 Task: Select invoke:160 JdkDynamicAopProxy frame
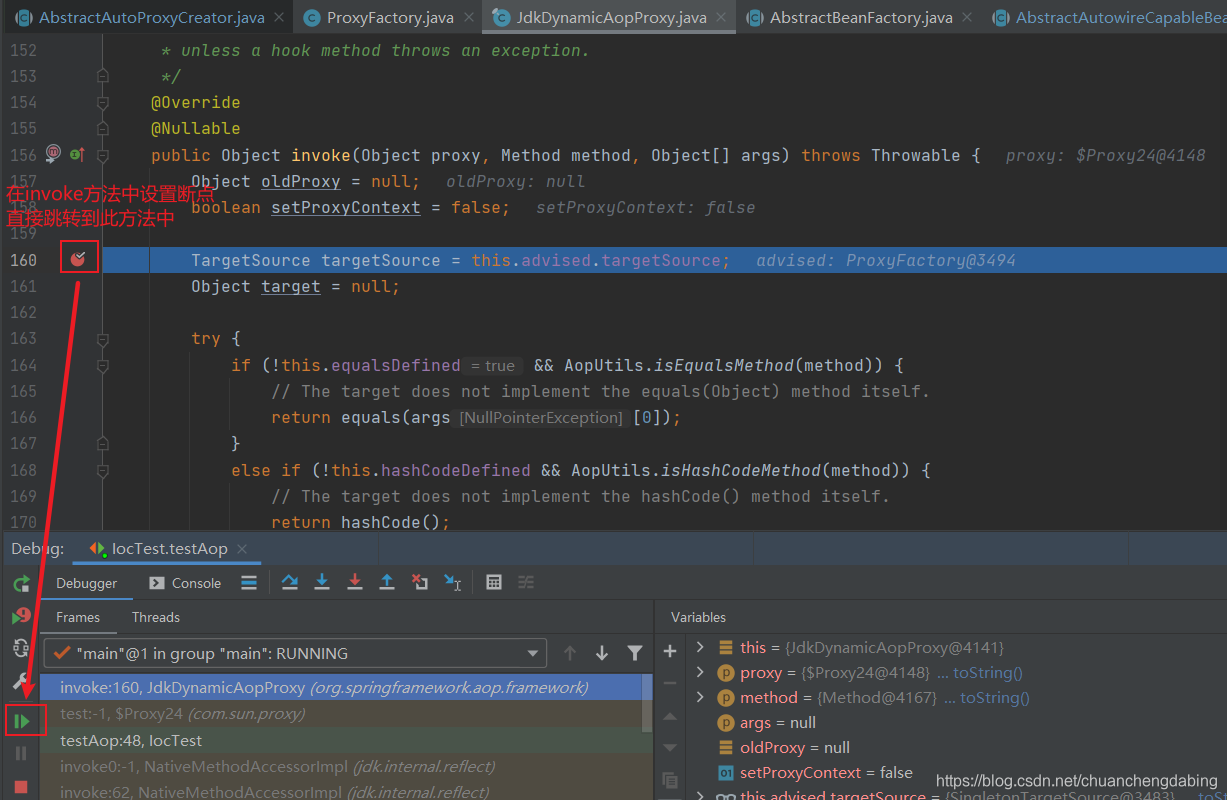340,687
